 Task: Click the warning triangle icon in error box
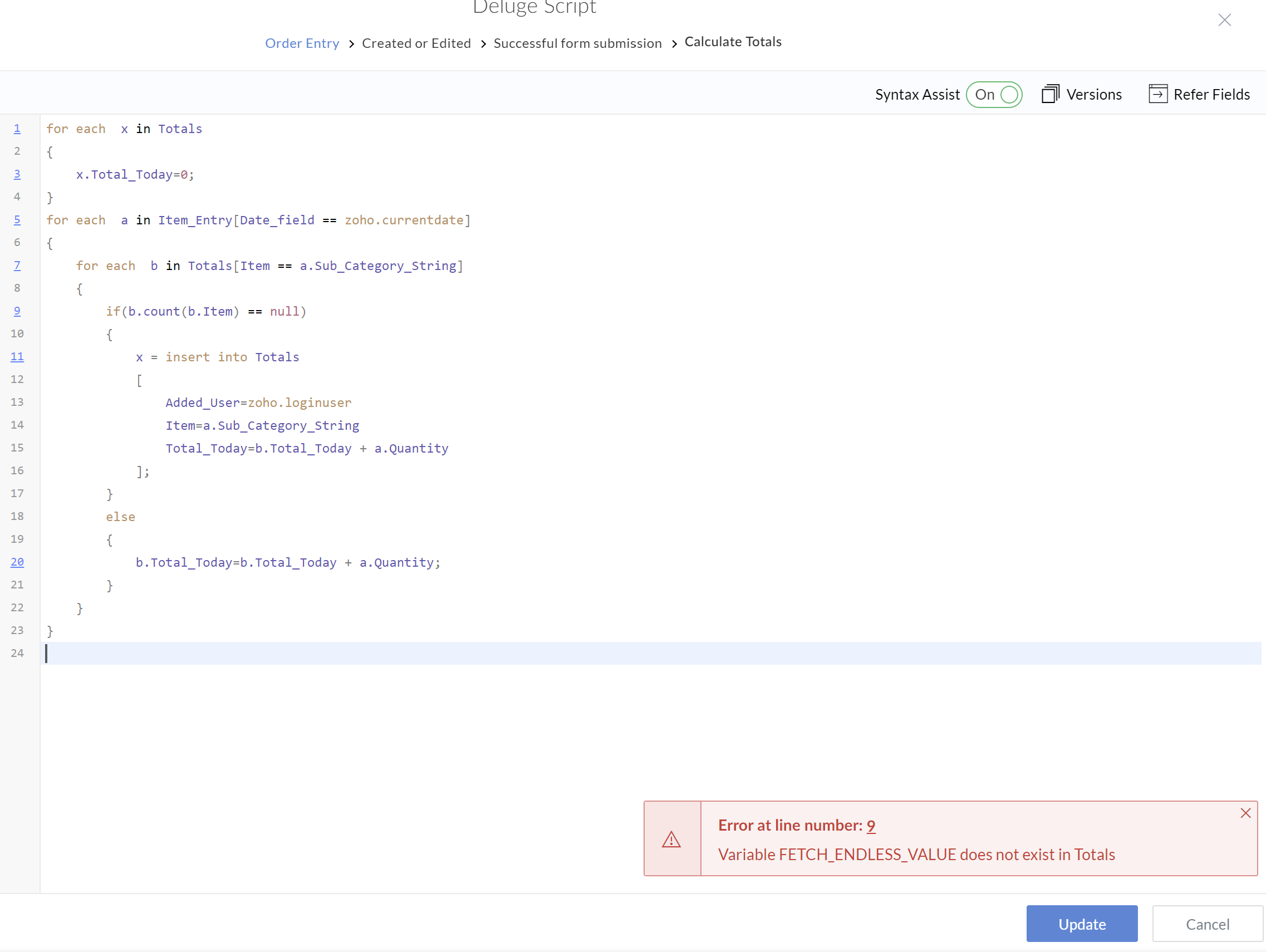(x=671, y=839)
